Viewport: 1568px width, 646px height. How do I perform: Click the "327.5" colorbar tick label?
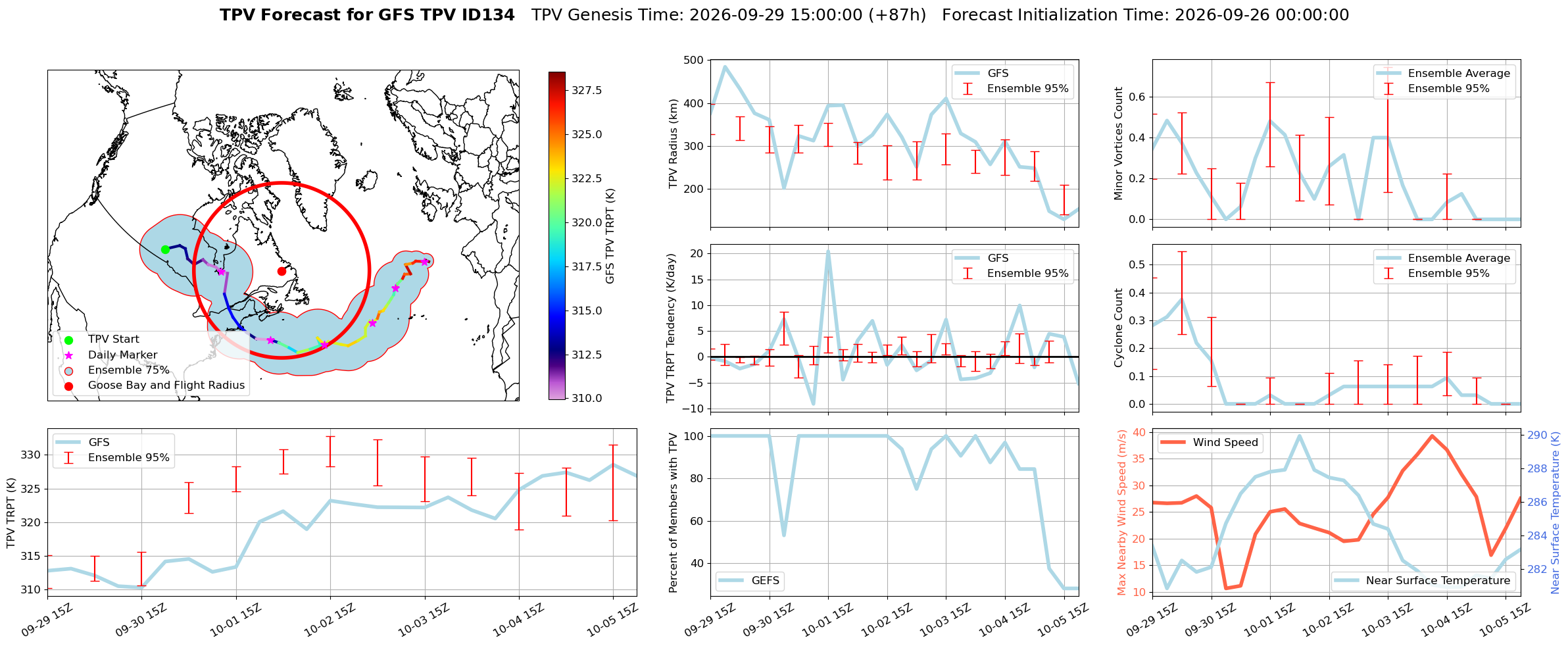(x=587, y=90)
